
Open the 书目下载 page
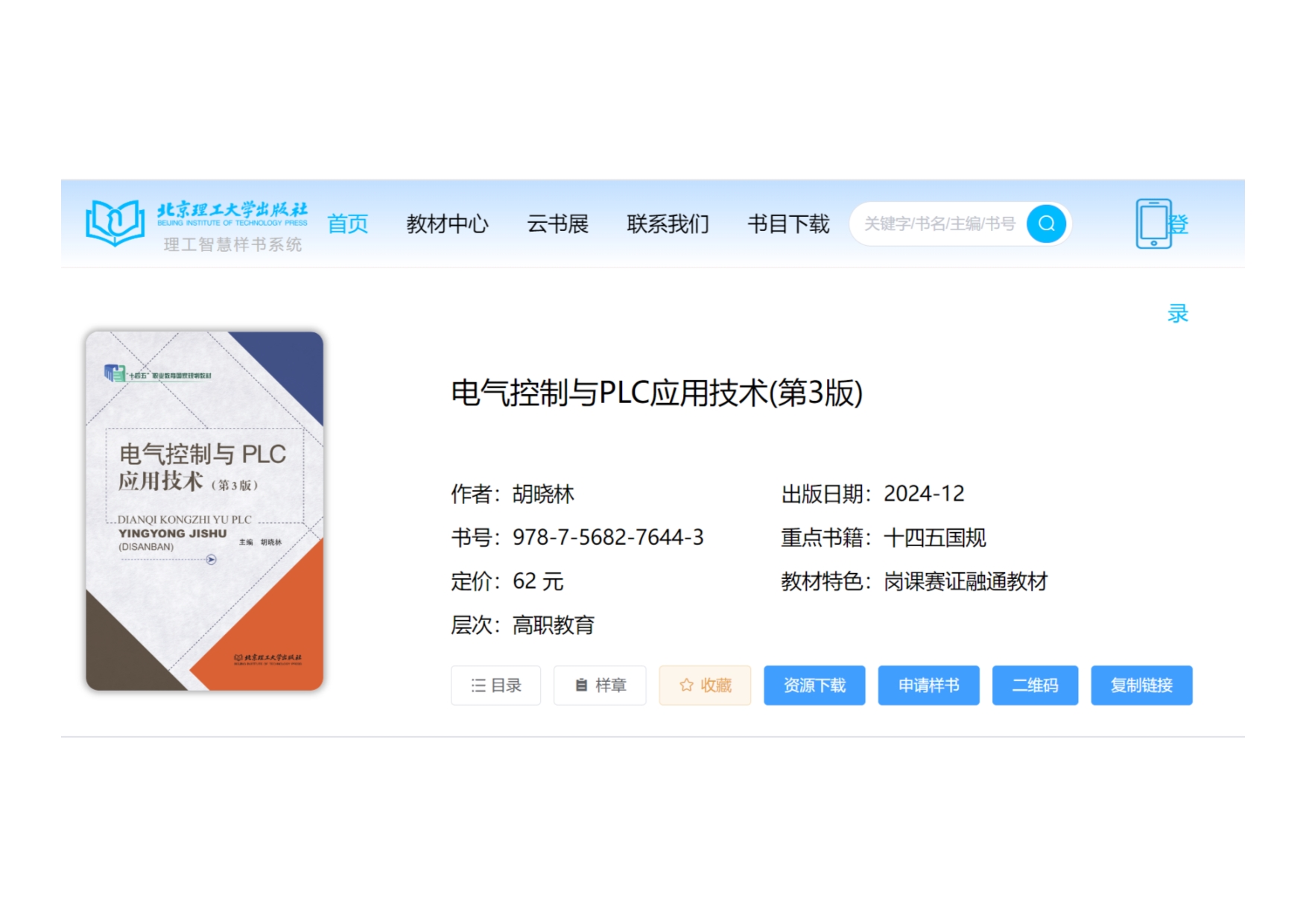[788, 224]
